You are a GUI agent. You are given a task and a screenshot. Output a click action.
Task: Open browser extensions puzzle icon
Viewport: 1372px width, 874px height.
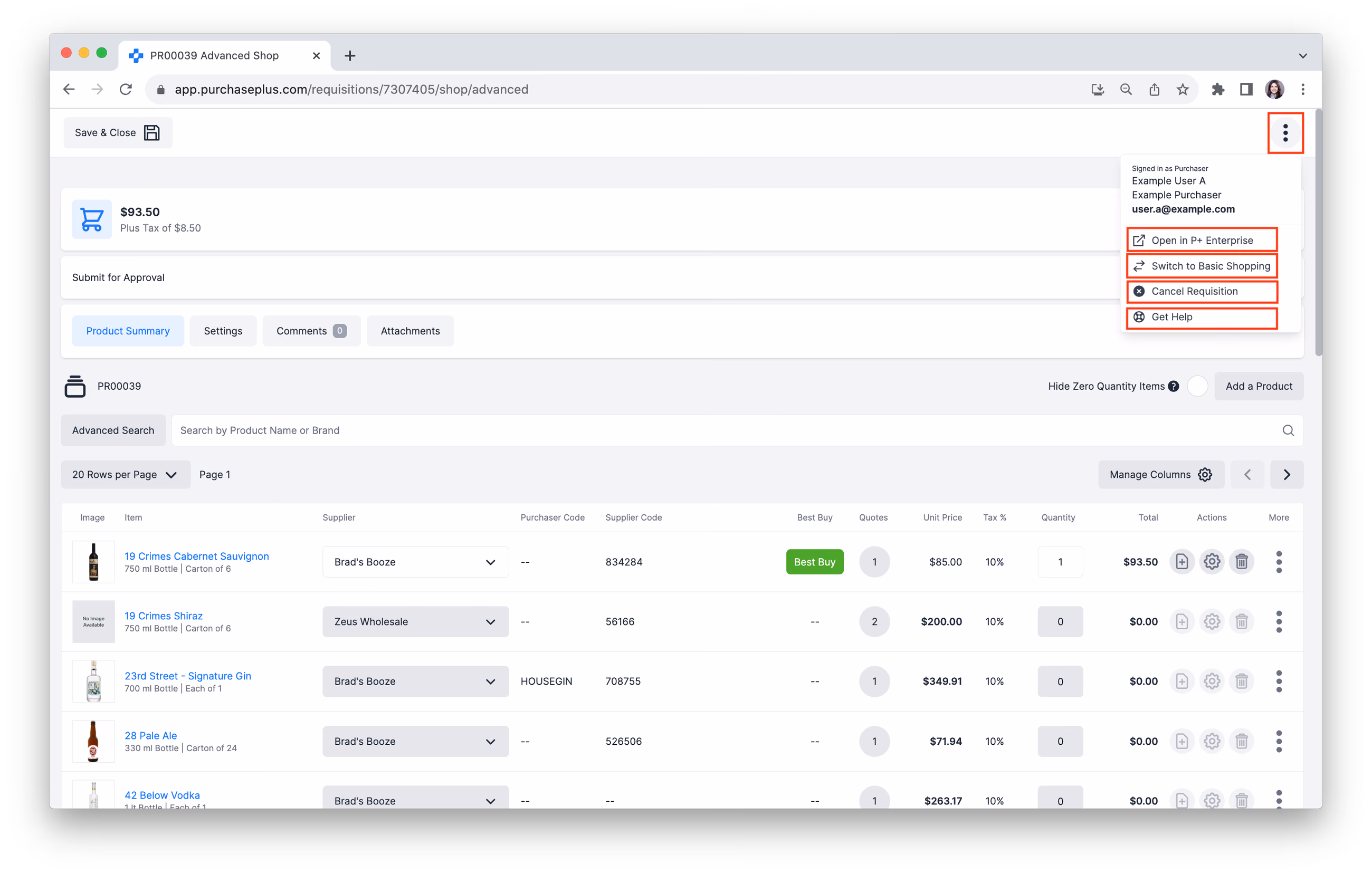pyautogui.click(x=1217, y=89)
